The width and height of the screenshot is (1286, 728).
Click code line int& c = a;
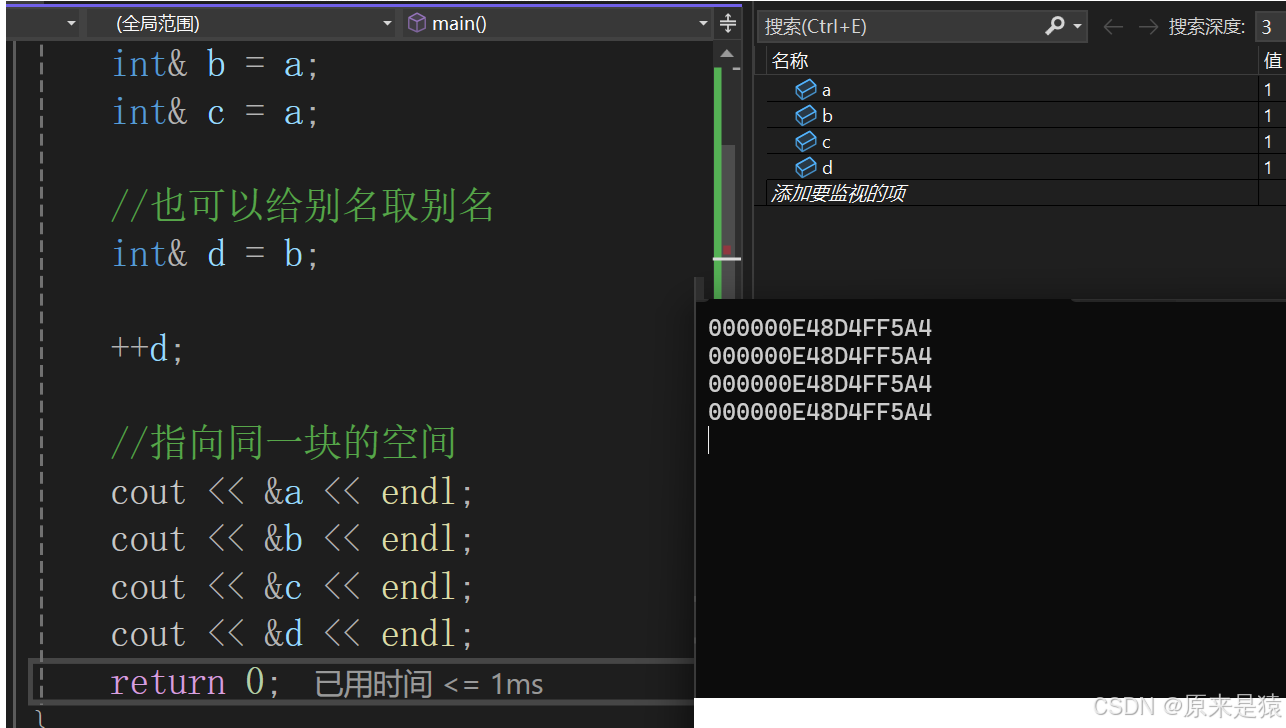coord(215,112)
